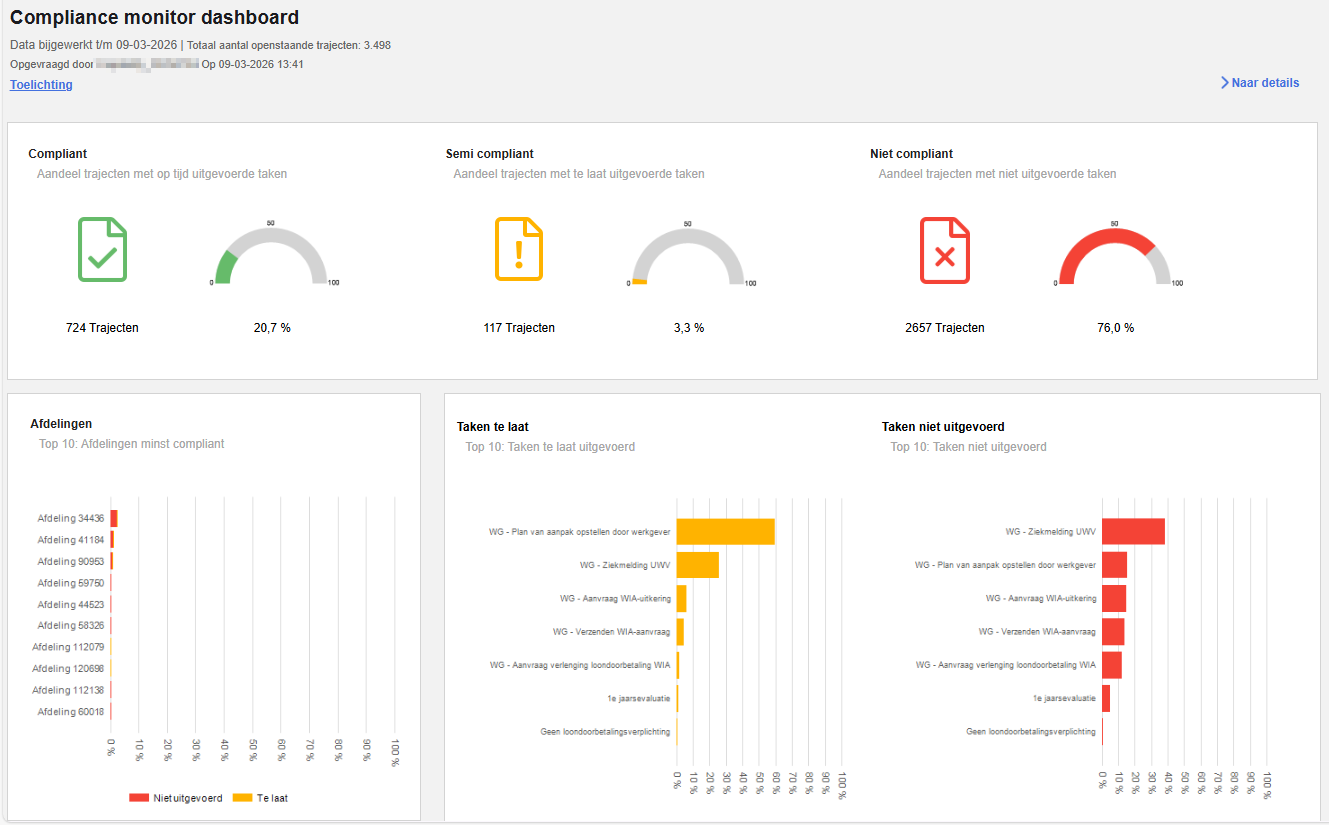Select the 724 Trajecten count under Compliant
1329x825 pixels.
[102, 328]
